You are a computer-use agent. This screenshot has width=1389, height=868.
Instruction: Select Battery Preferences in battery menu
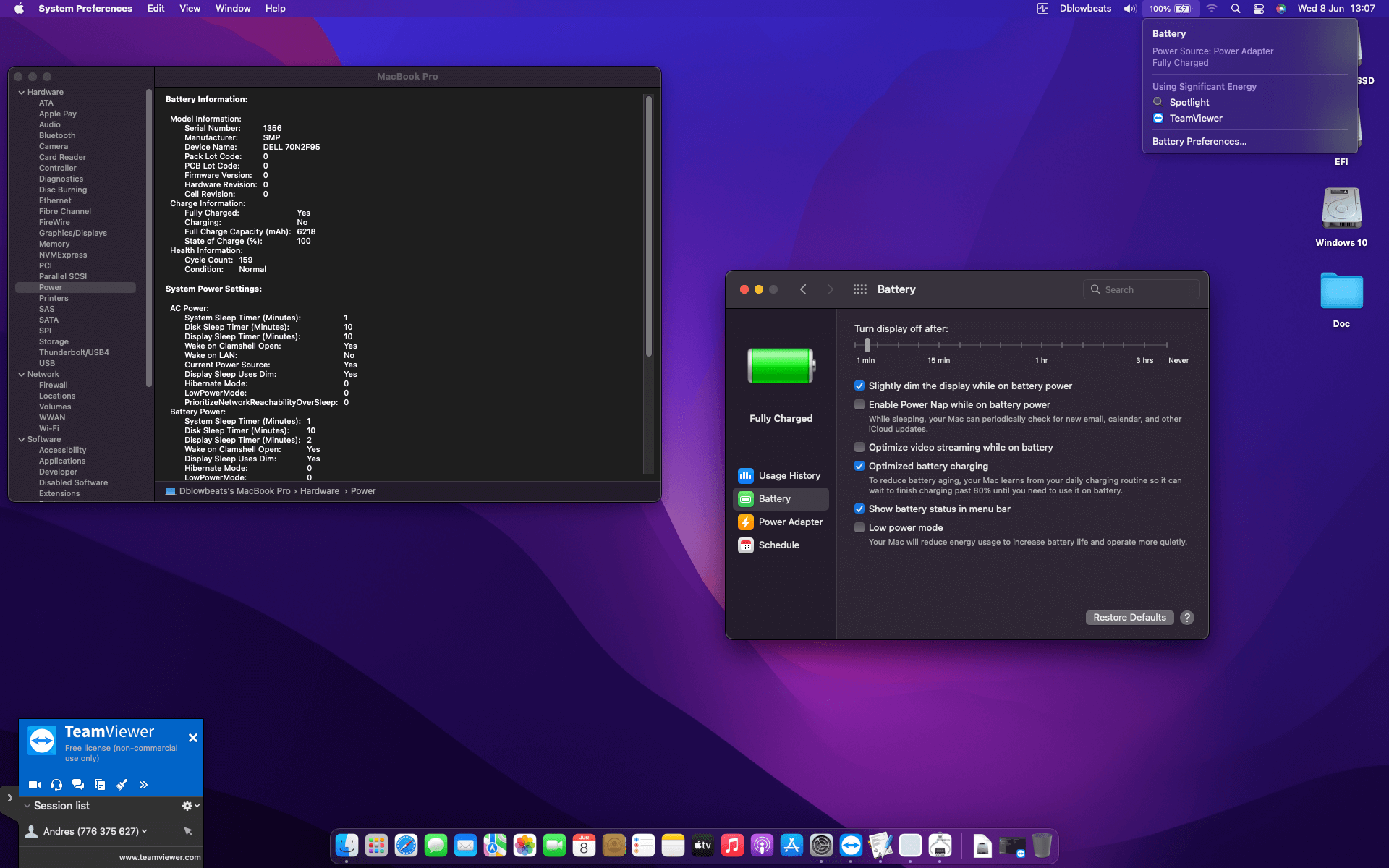pyautogui.click(x=1199, y=141)
